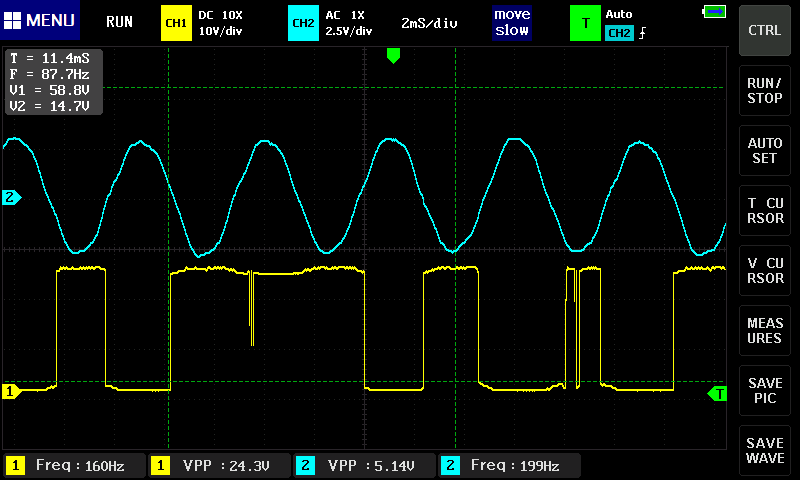Click the RUN/STOP button
Viewport: 800px width, 480px height.
click(764, 91)
